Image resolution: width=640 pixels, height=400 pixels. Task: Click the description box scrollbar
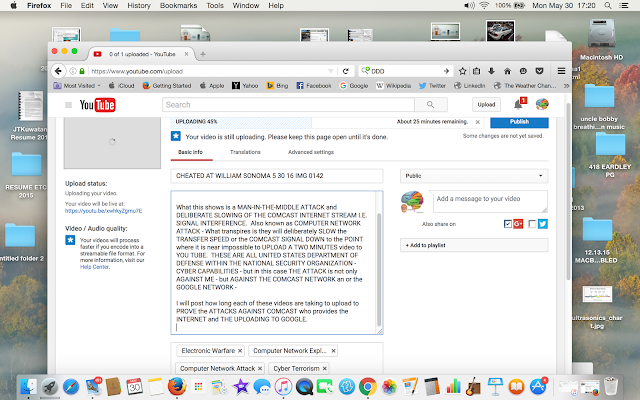[x=379, y=269]
